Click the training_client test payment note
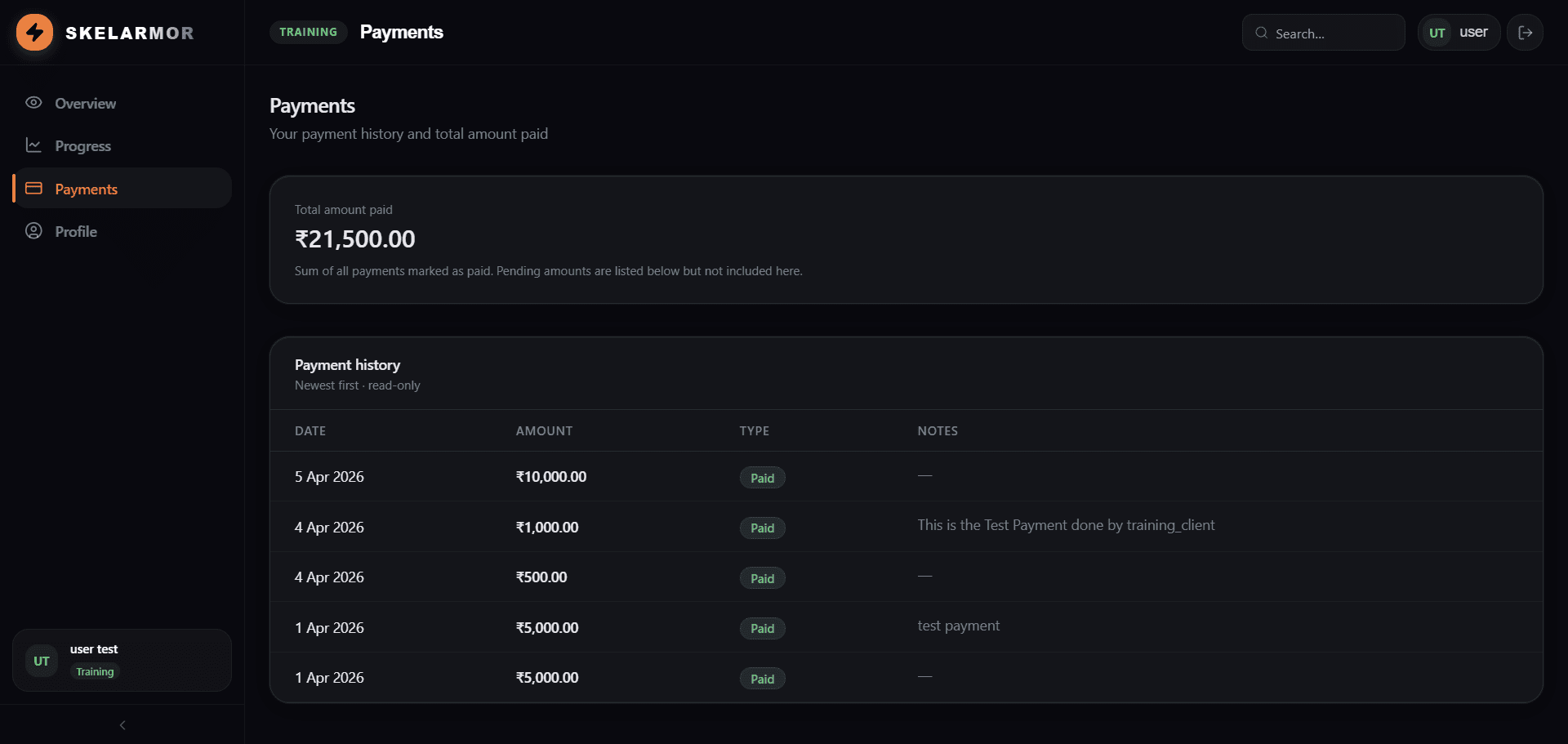The image size is (1568, 744). [1066, 525]
